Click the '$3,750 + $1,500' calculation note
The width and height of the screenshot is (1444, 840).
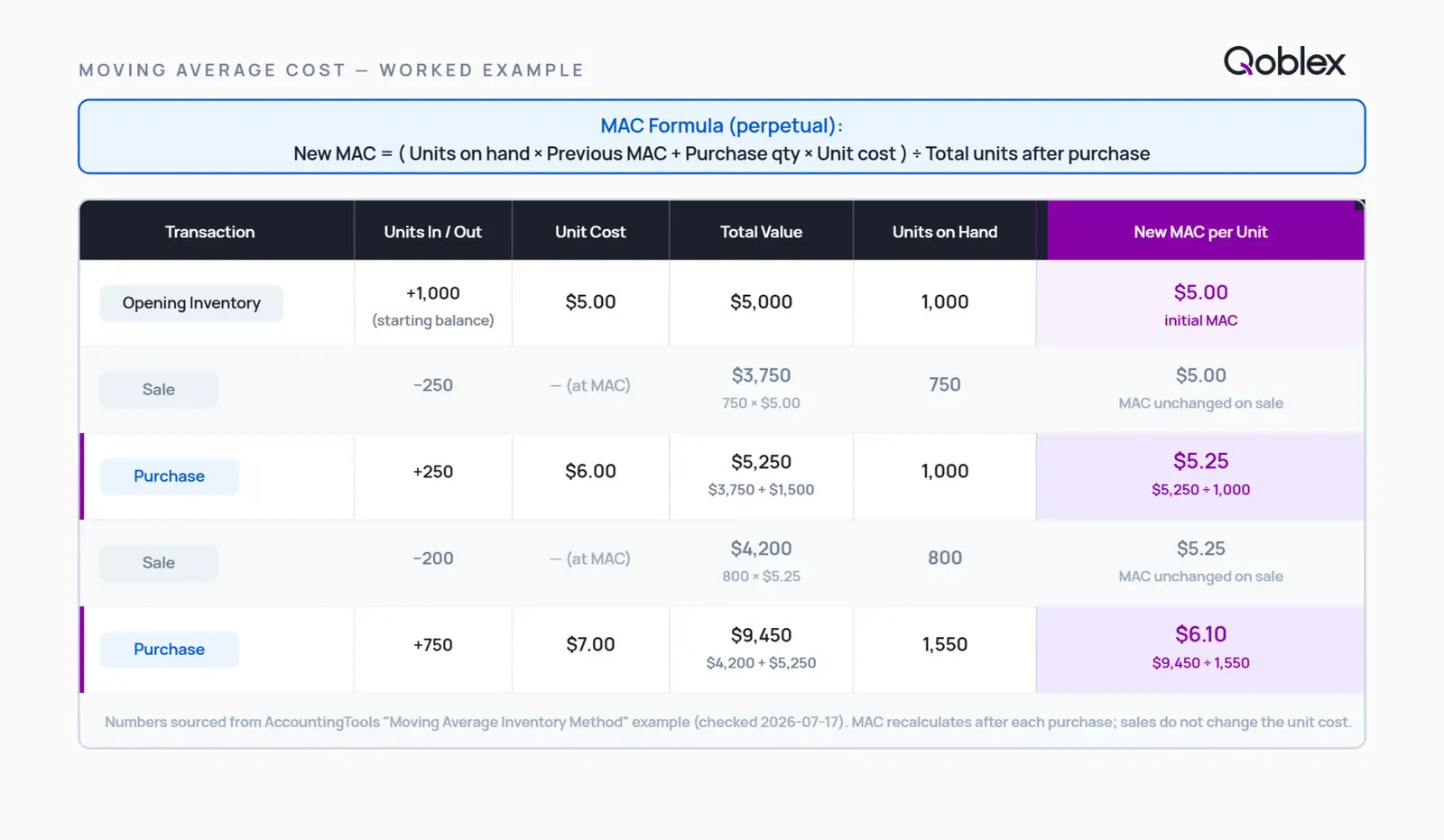(761, 490)
